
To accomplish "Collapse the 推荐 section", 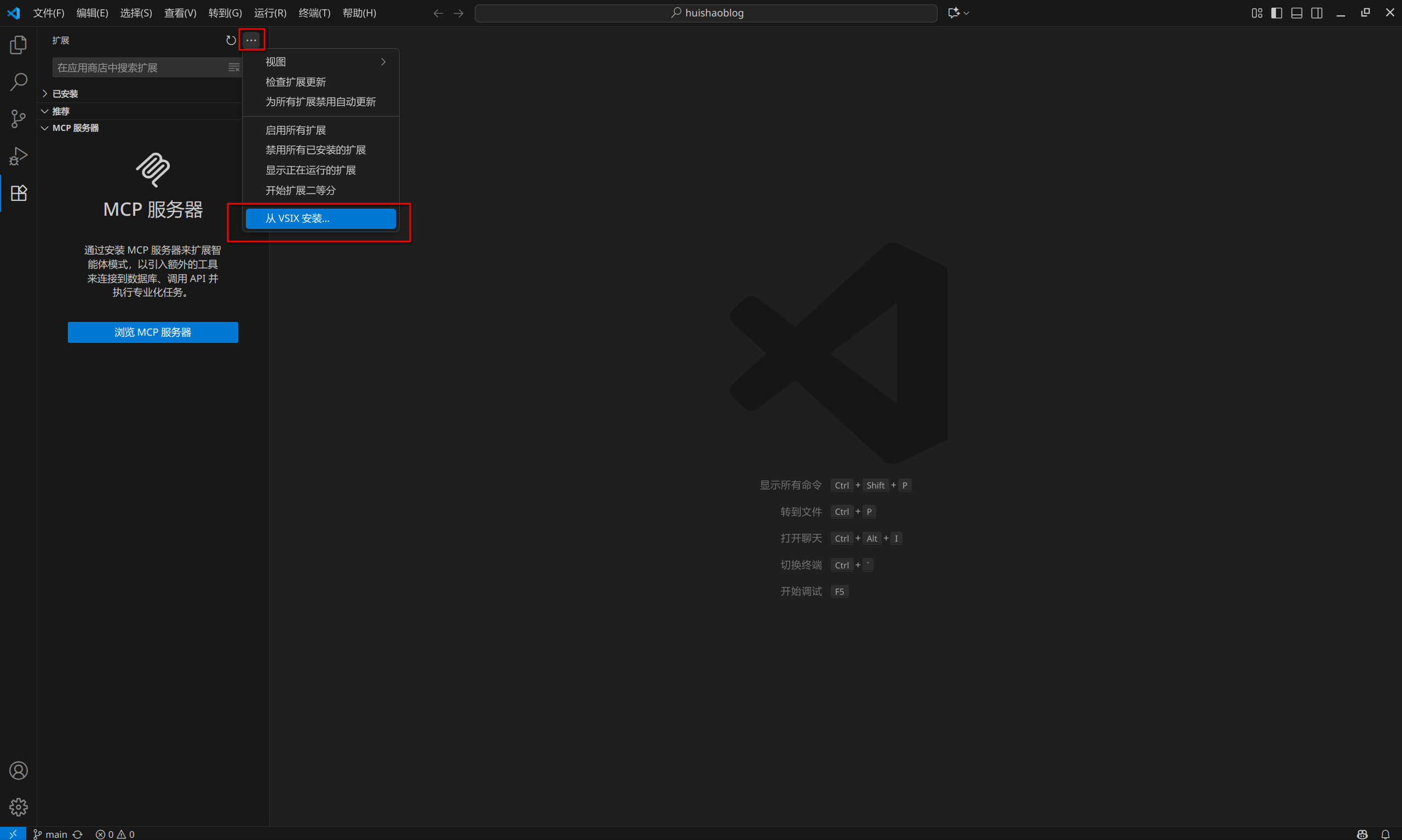I will pos(61,112).
